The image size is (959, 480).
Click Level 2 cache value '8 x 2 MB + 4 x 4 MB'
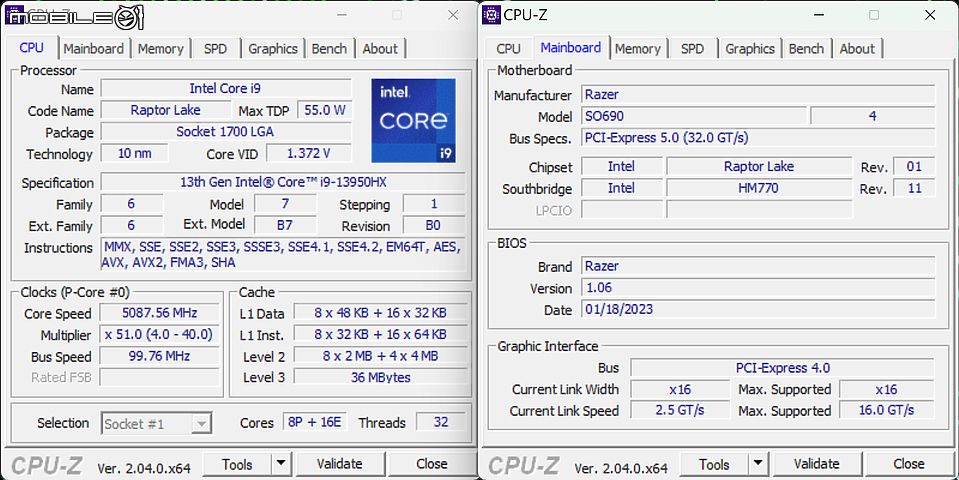pos(380,356)
